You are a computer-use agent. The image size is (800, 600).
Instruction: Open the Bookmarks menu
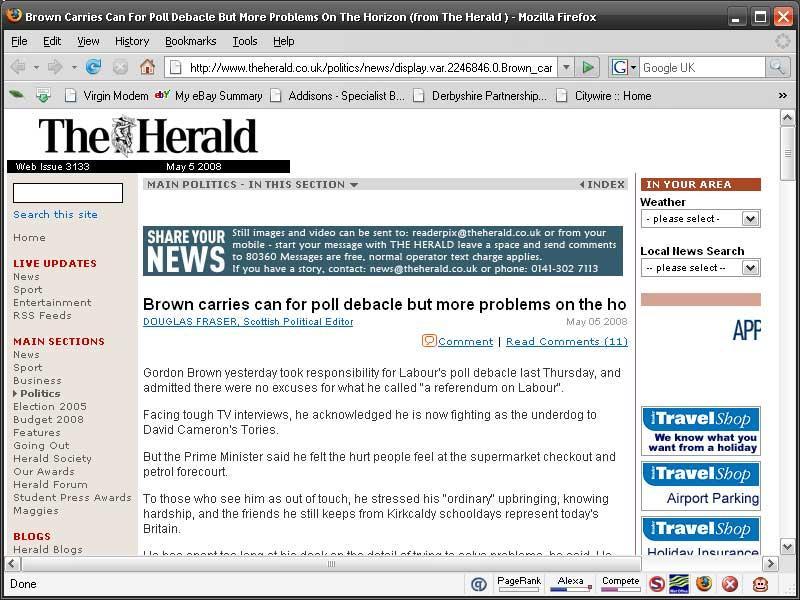(190, 41)
